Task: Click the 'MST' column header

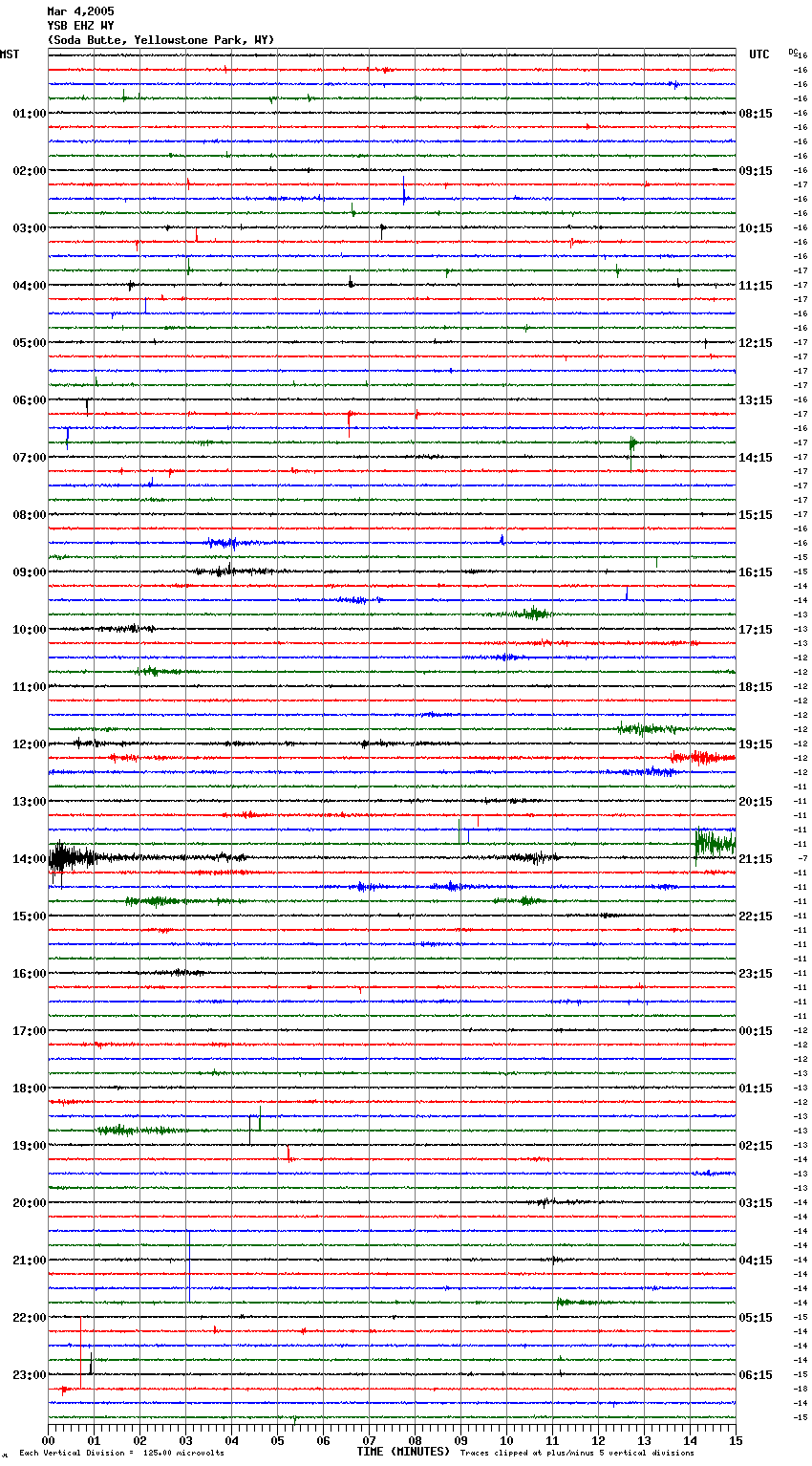Action: 10,54
